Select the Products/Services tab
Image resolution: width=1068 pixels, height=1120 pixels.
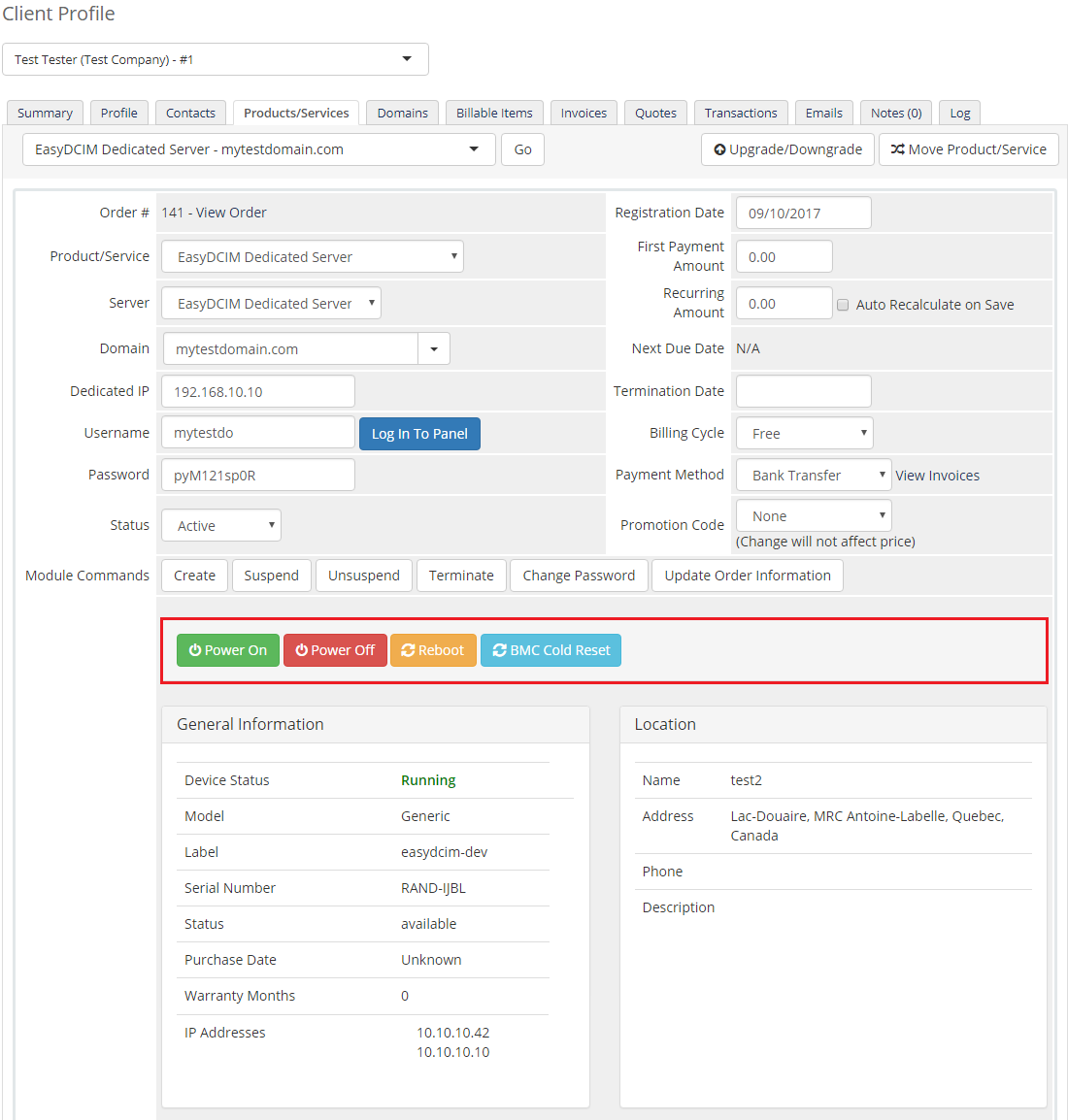tap(296, 113)
